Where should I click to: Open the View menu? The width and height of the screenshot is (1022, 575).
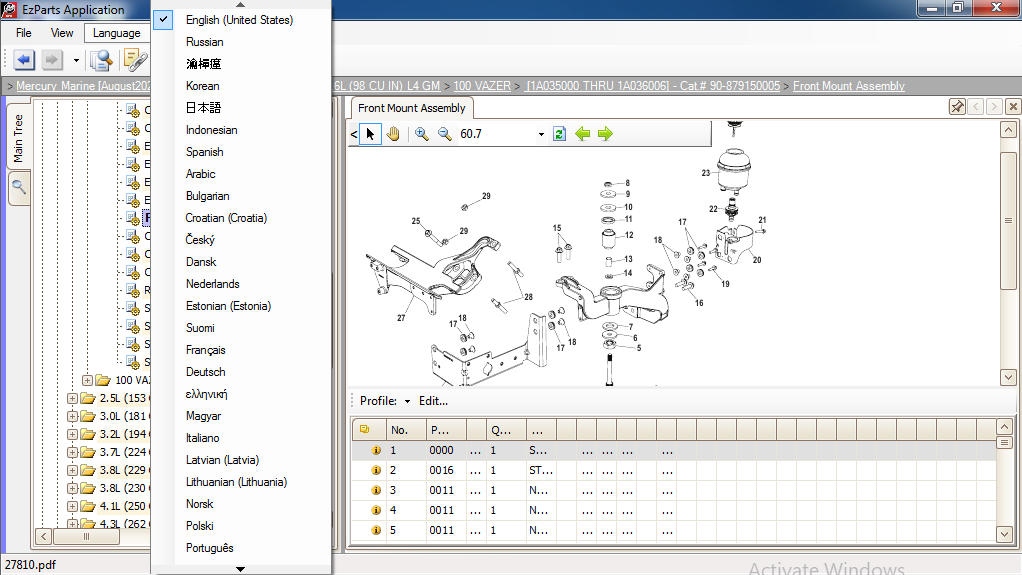pos(62,33)
